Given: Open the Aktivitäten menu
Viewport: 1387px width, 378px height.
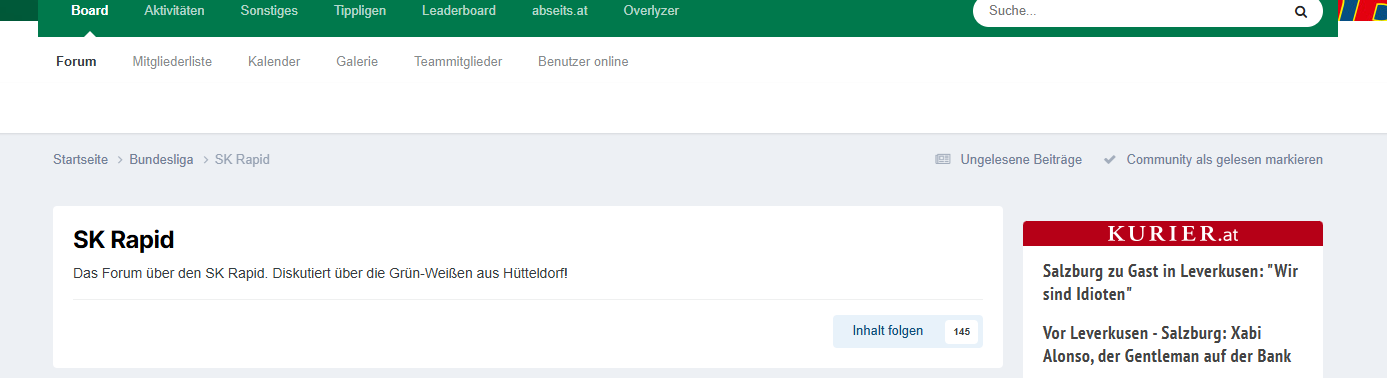Looking at the screenshot, I should coord(174,11).
